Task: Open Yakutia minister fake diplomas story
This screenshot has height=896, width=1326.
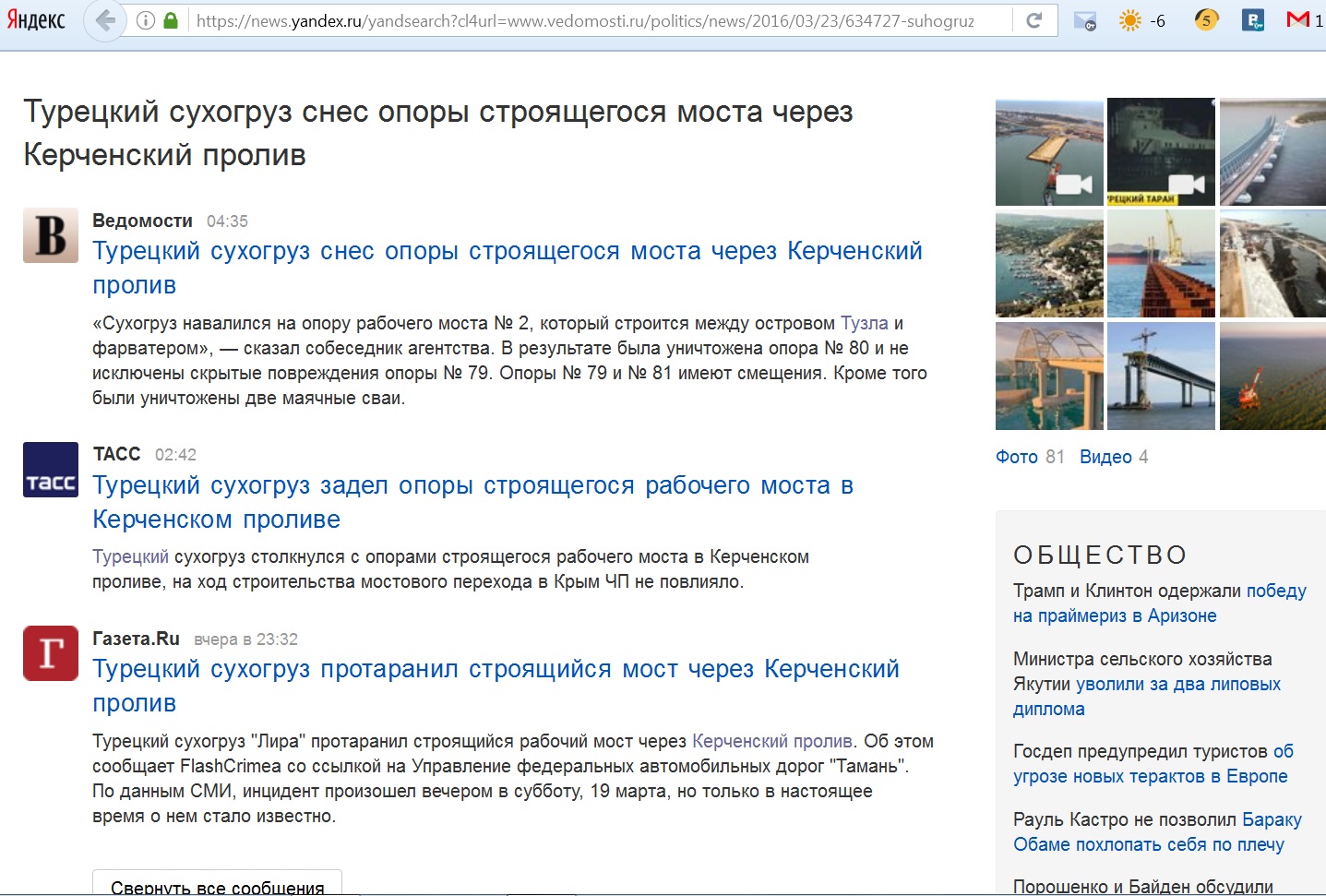Action: (1147, 684)
